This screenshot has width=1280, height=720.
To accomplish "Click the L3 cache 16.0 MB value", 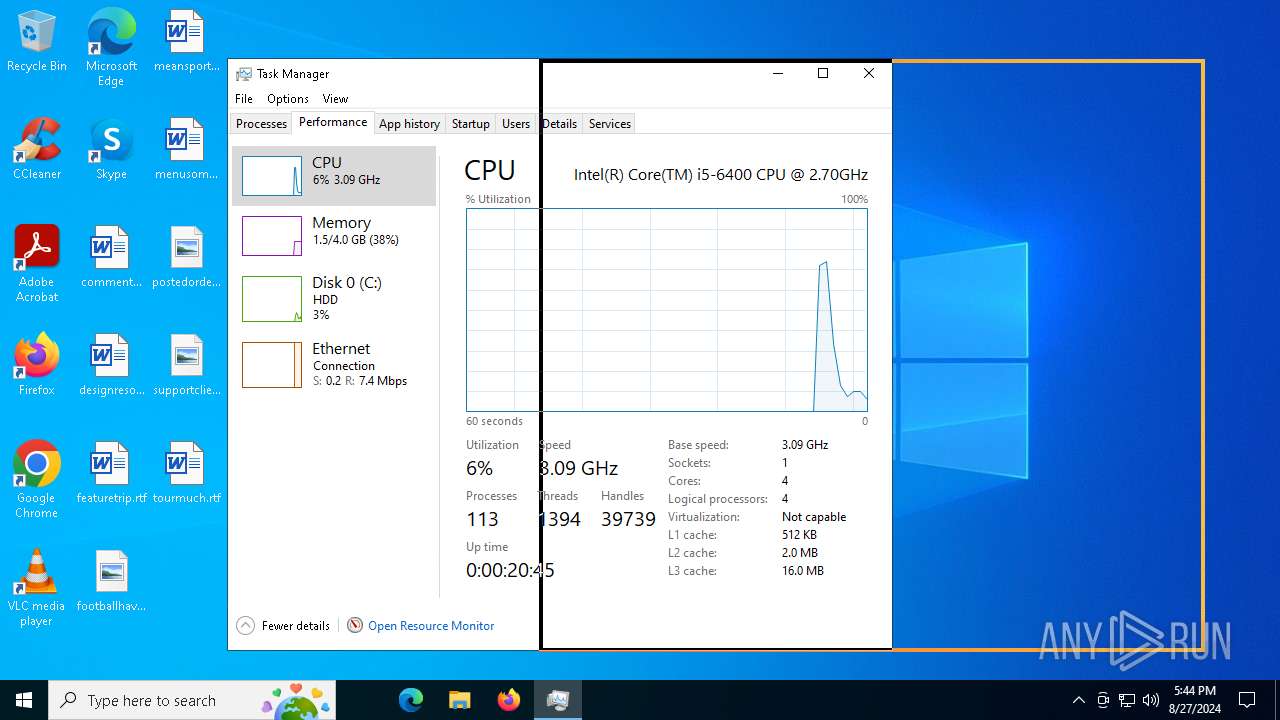I will tap(803, 571).
